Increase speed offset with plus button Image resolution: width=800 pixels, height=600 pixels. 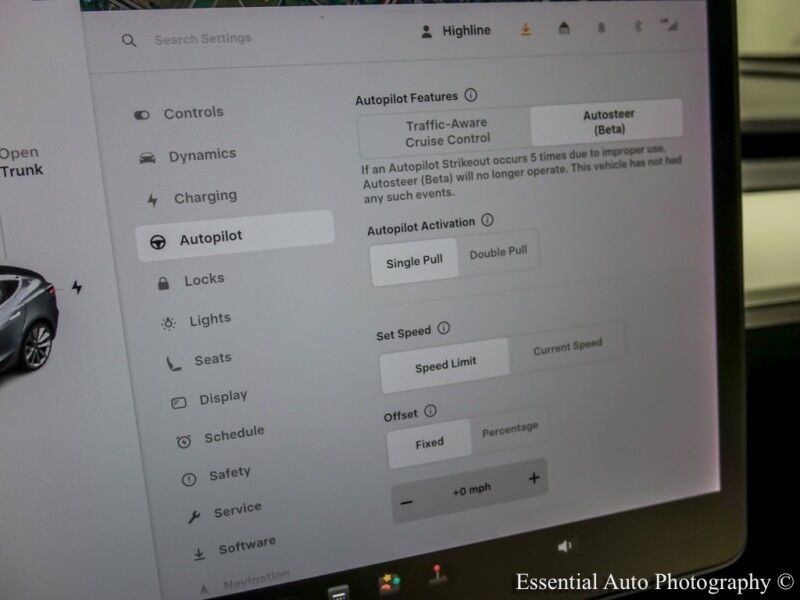pos(533,478)
